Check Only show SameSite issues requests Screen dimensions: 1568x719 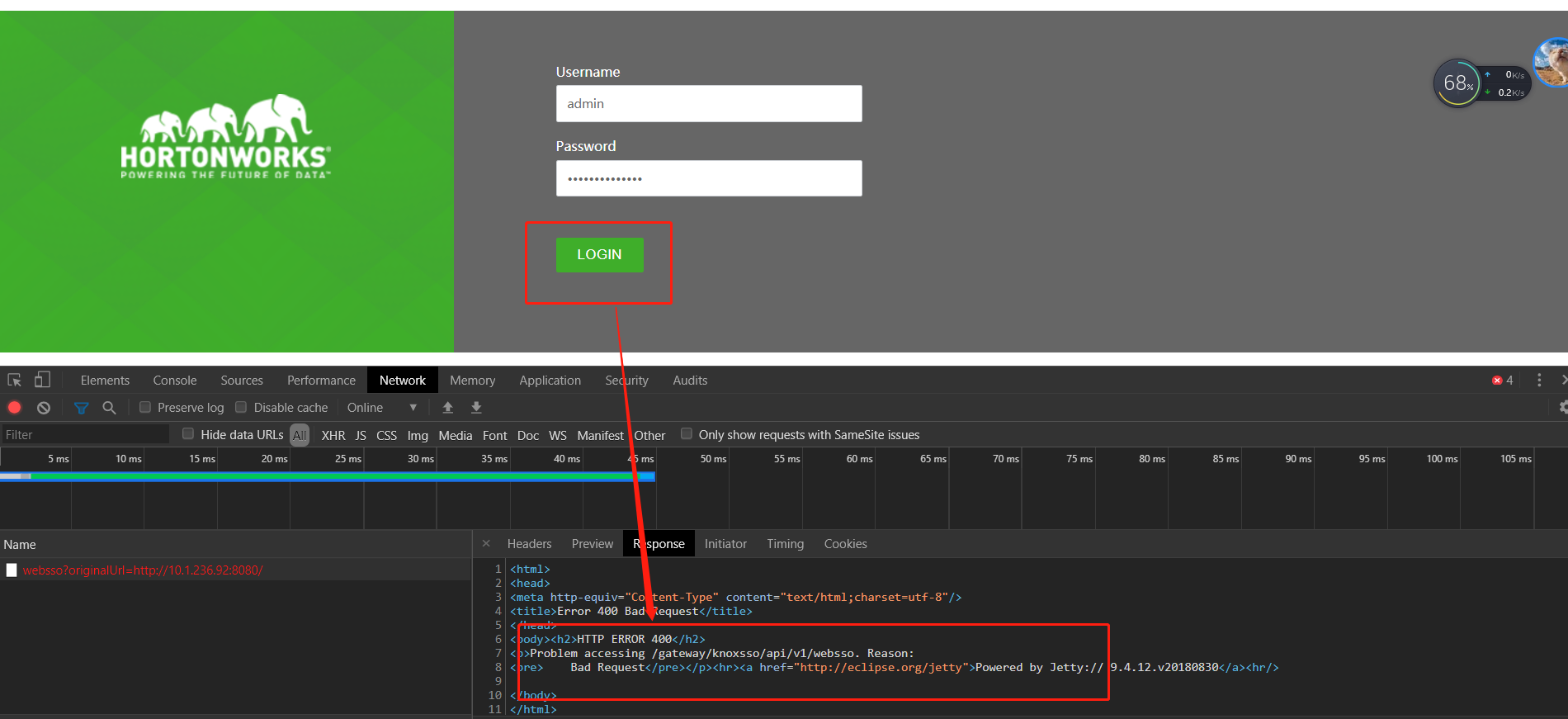(686, 433)
